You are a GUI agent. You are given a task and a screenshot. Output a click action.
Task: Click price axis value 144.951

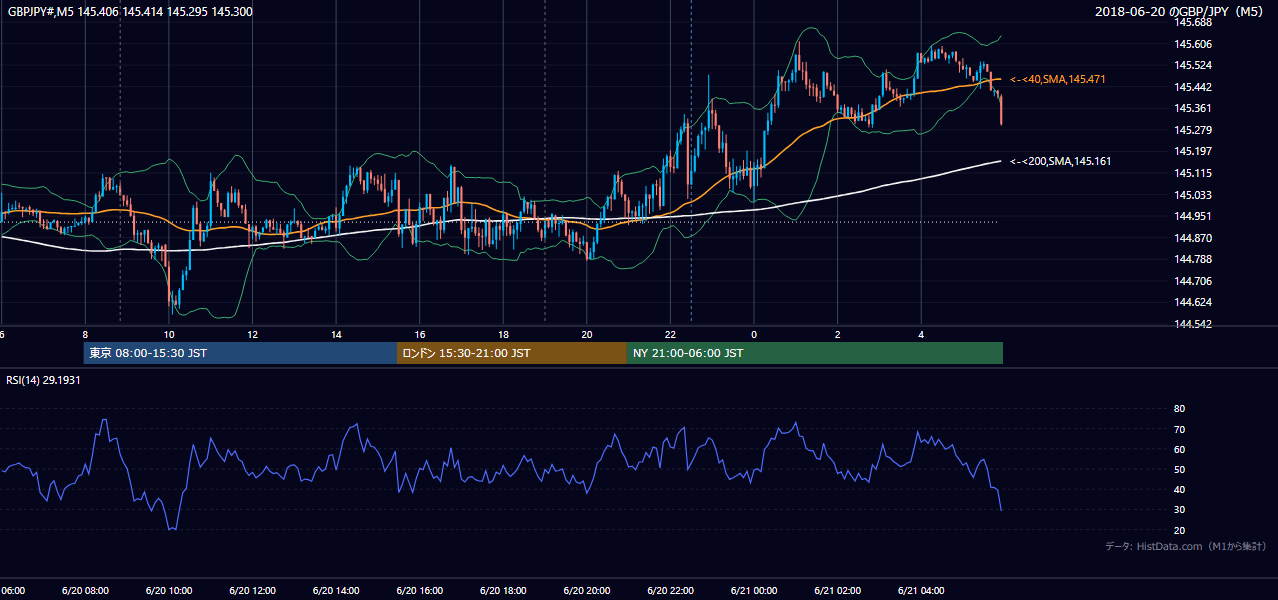click(x=1193, y=216)
